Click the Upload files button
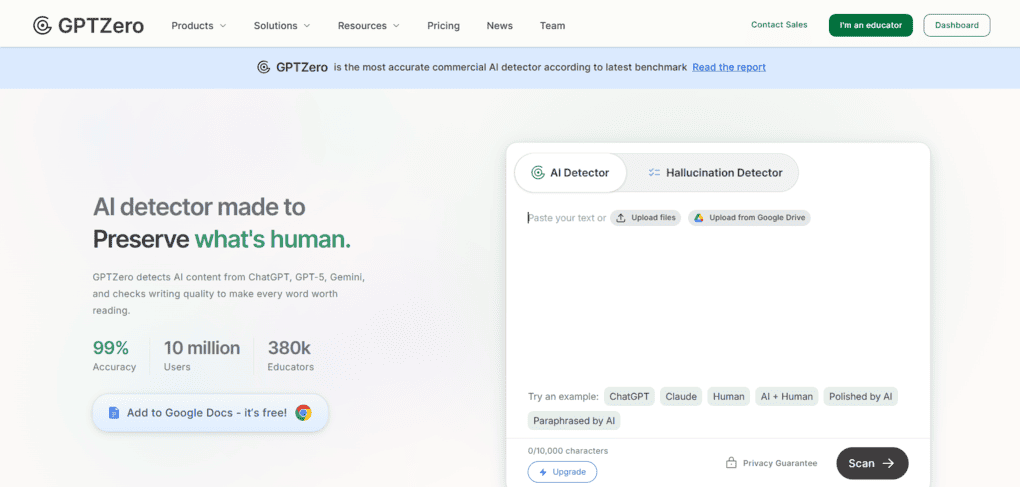Screen dimensions: 1020x487 pyautogui.click(x=645, y=218)
